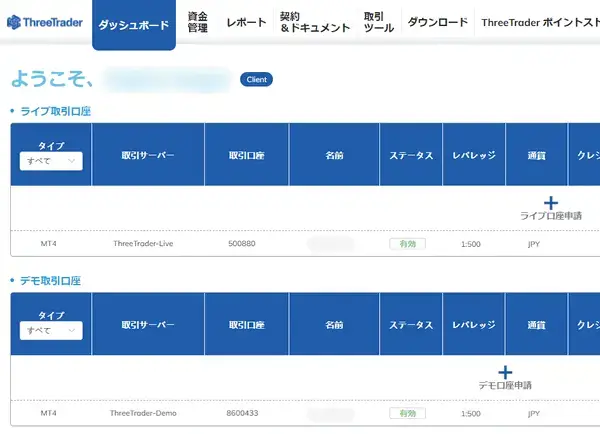The width and height of the screenshot is (600, 434).
Task: Click the ようこそ welcome heading
Action: tap(52, 79)
